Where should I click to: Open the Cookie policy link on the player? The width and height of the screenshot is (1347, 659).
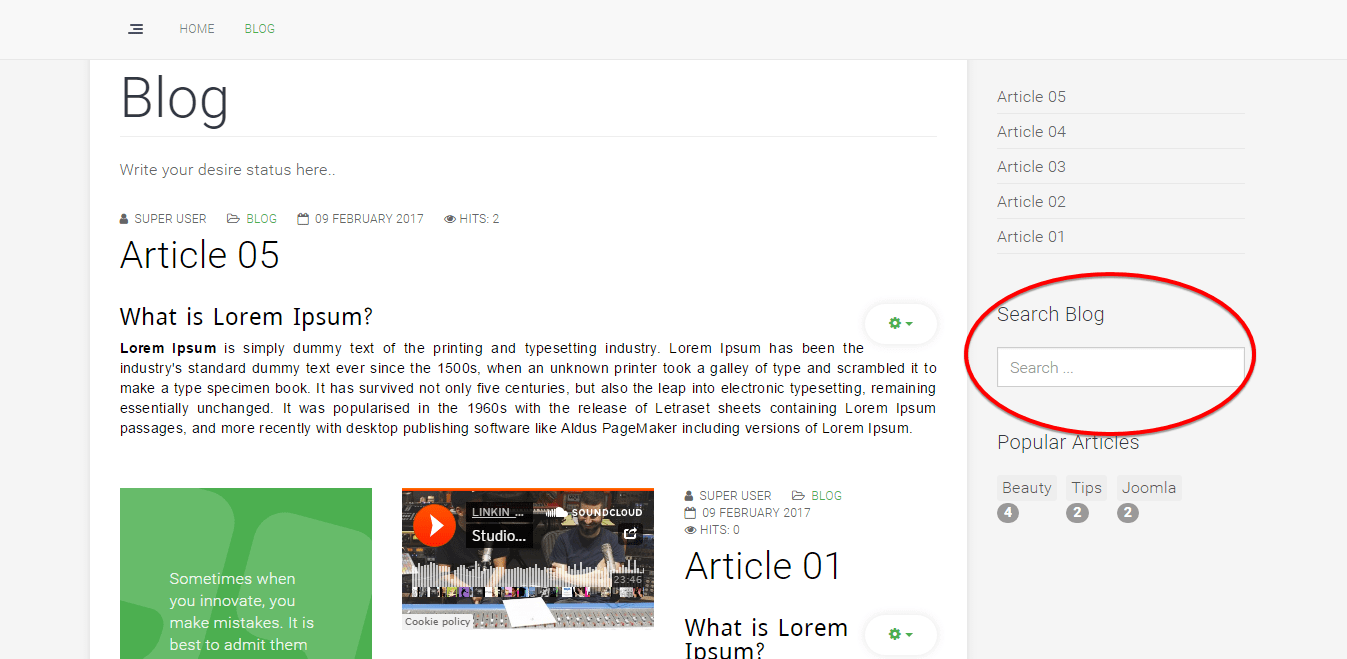point(438,622)
